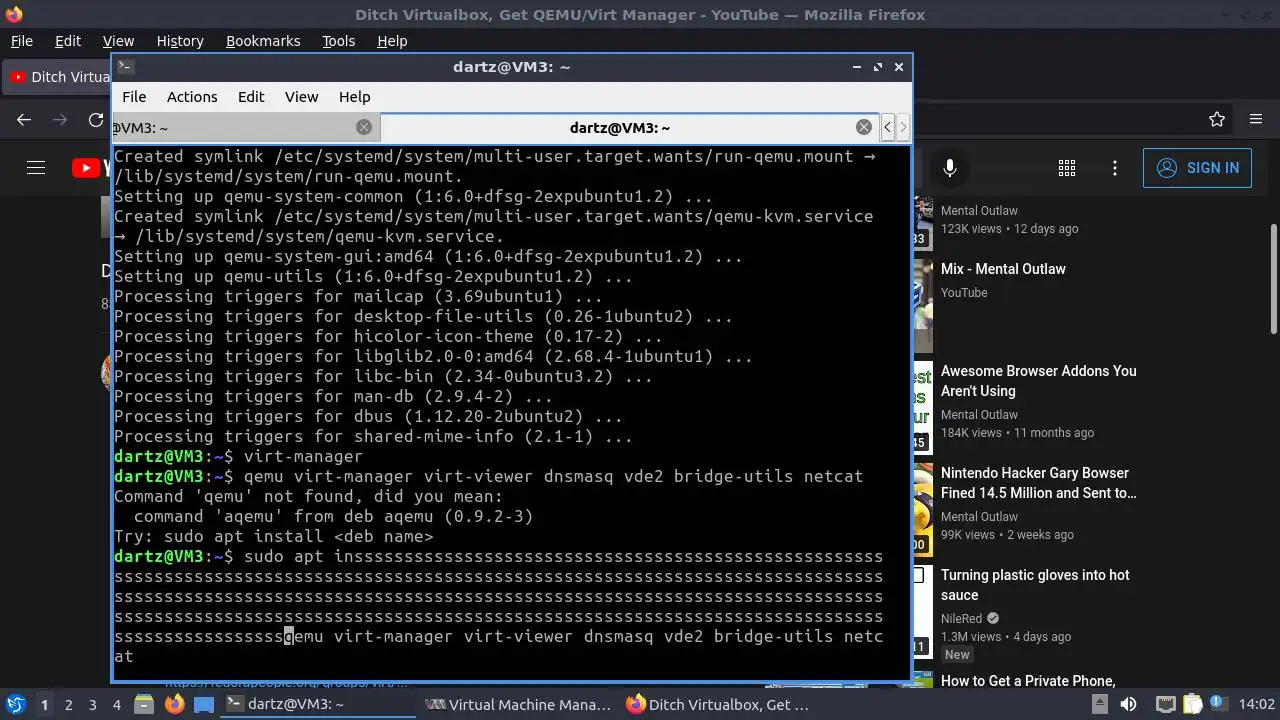The image size is (1280, 720).
Task: Switch to workspace 2
Action: (69, 705)
